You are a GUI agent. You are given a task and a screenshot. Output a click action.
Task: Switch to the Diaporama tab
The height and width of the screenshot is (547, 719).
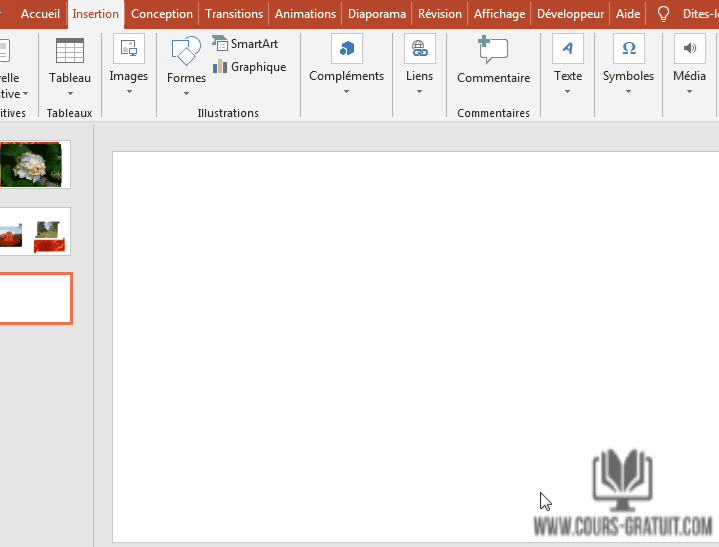377,14
